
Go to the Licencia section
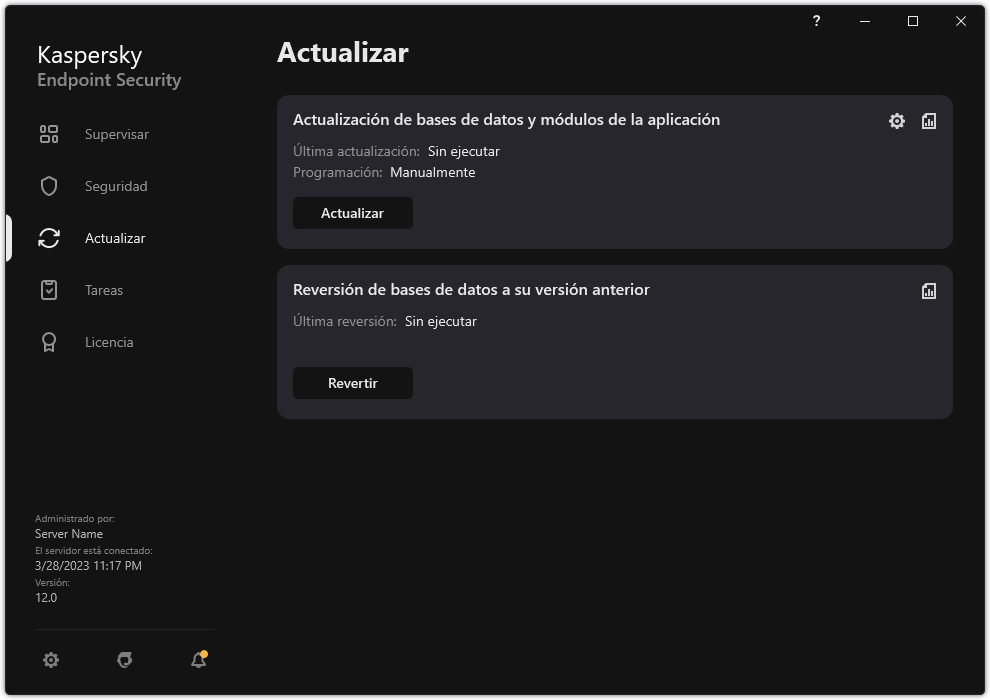click(108, 341)
